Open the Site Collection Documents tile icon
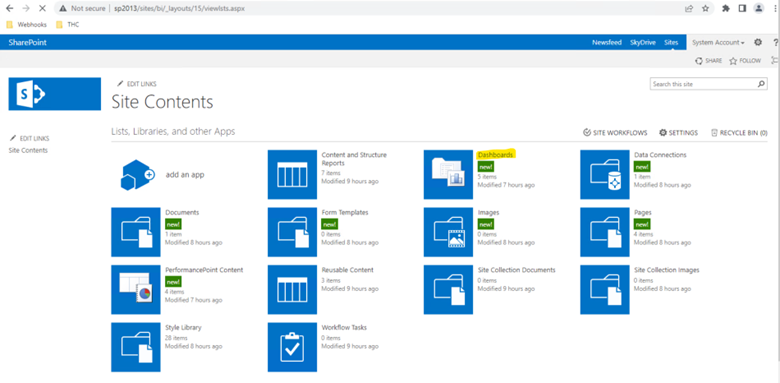This screenshot has height=383, width=780. [x=448, y=289]
